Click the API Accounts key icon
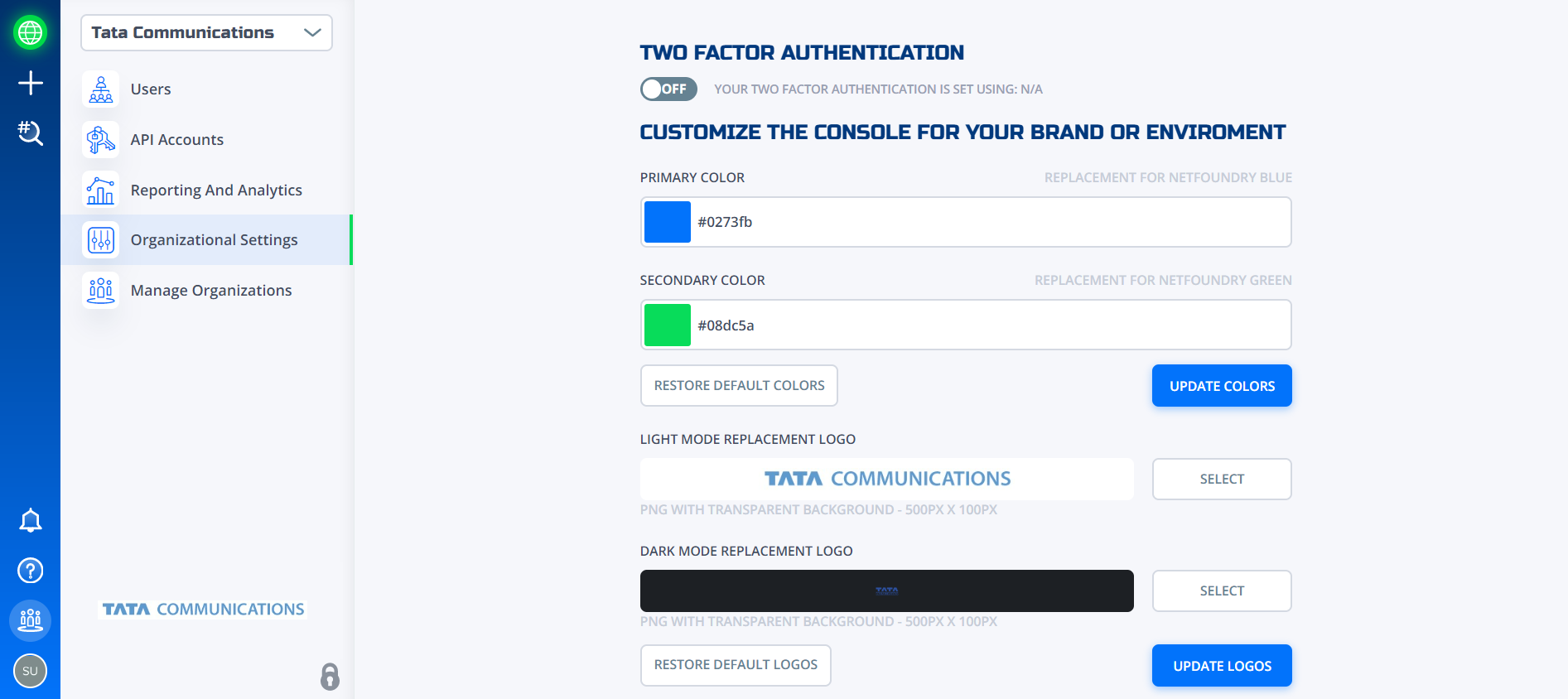Image resolution: width=1568 pixels, height=699 pixels. pos(101,140)
